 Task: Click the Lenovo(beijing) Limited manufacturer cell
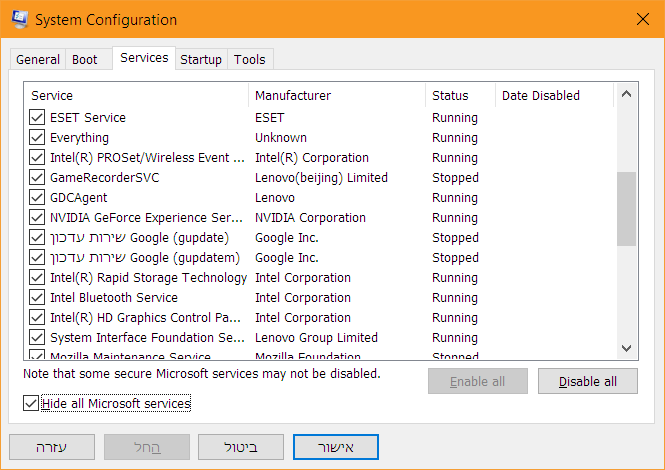point(321,178)
